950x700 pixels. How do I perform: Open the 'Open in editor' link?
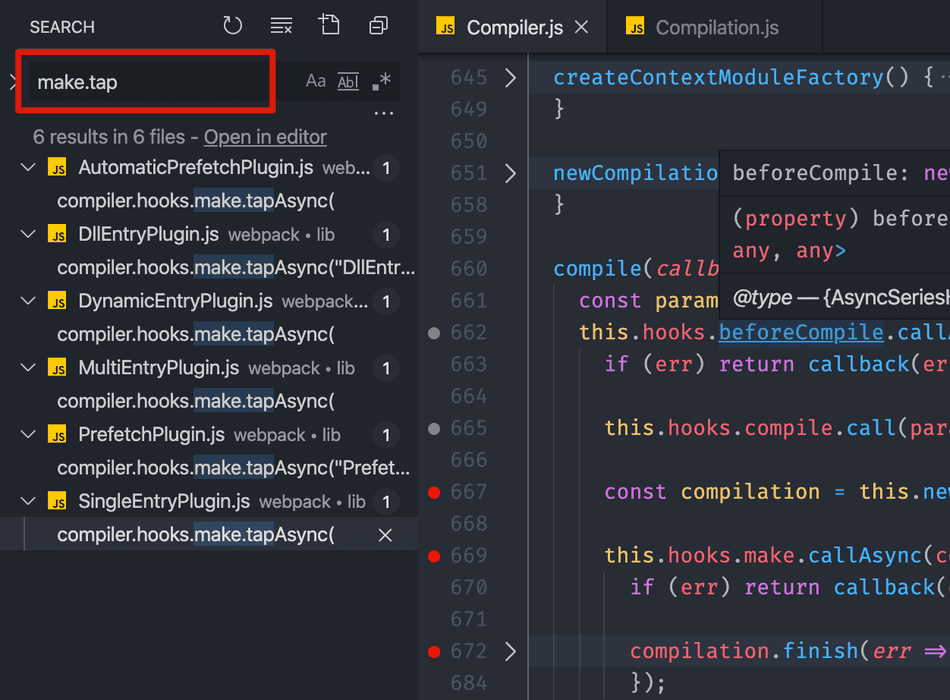(x=265, y=137)
